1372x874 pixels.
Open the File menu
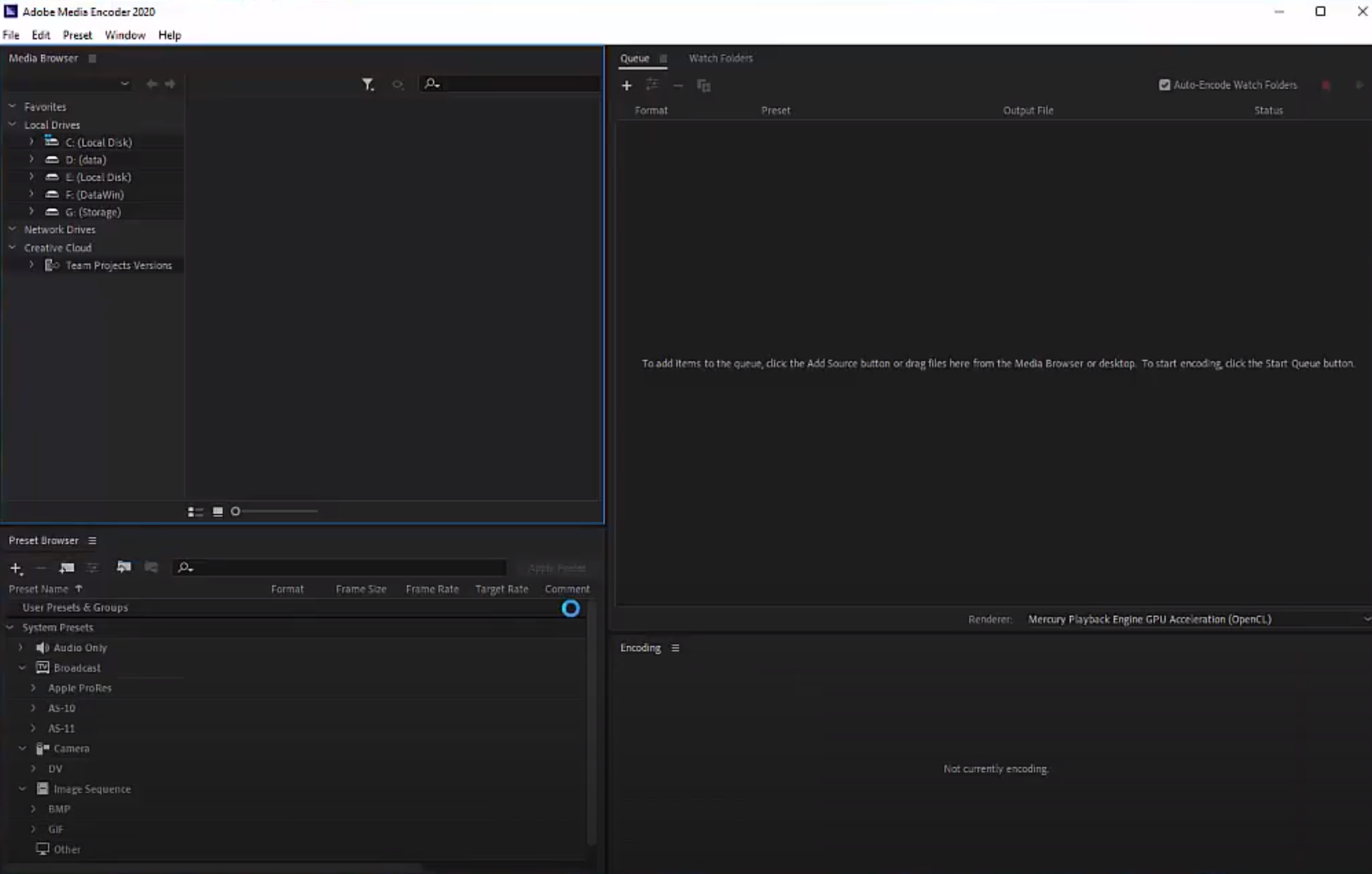coord(11,35)
